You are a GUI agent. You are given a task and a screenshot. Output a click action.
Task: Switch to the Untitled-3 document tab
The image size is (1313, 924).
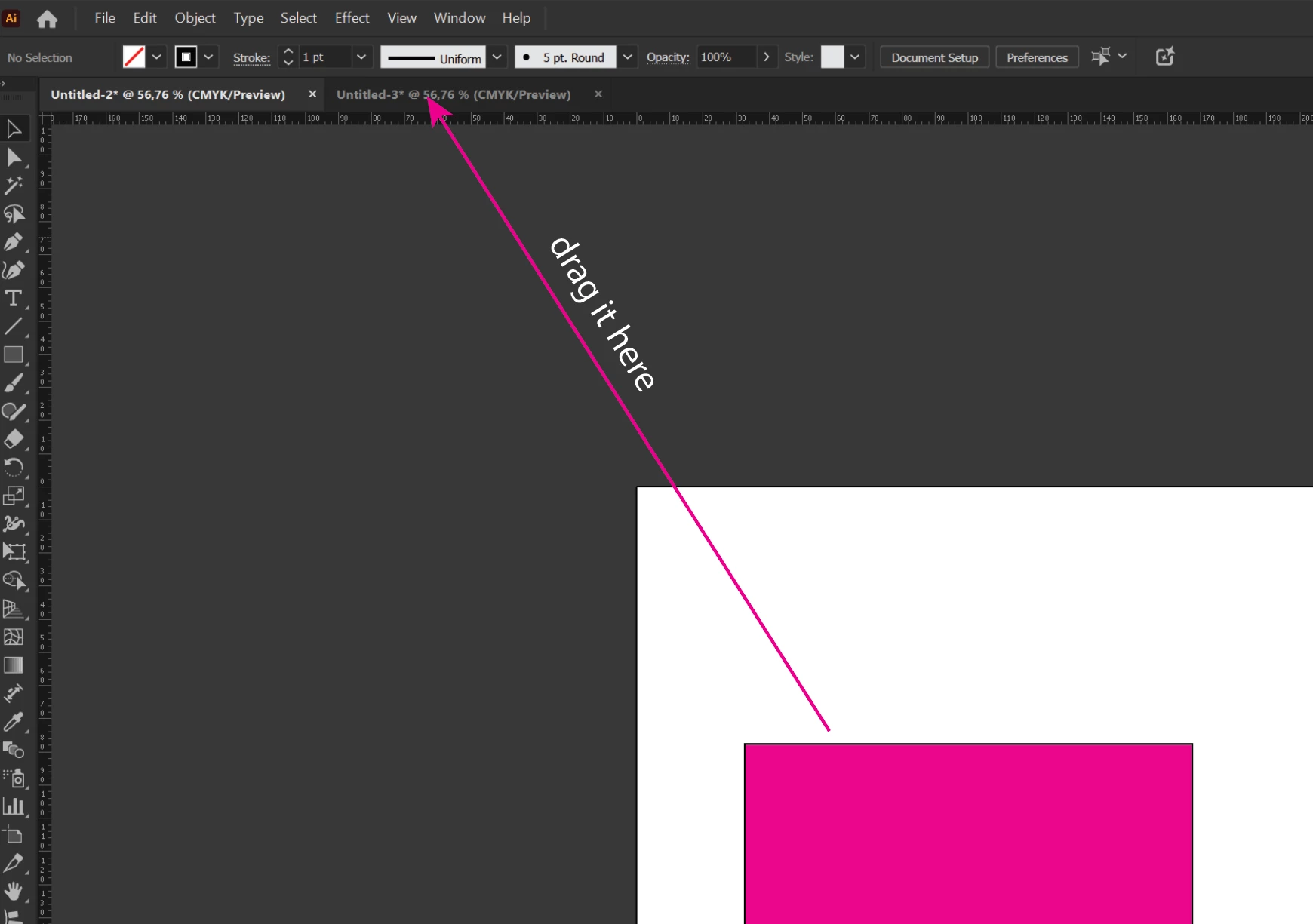point(454,94)
